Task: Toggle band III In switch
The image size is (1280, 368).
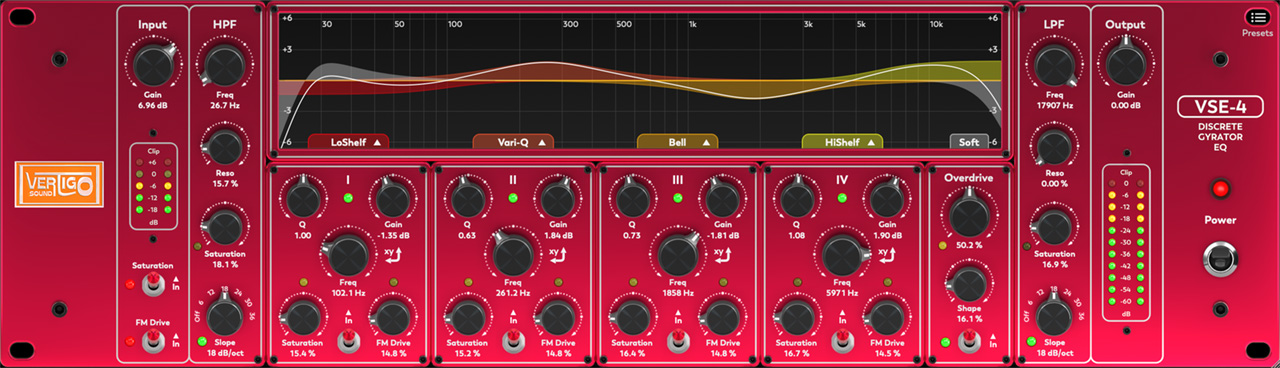Action: (x=678, y=341)
